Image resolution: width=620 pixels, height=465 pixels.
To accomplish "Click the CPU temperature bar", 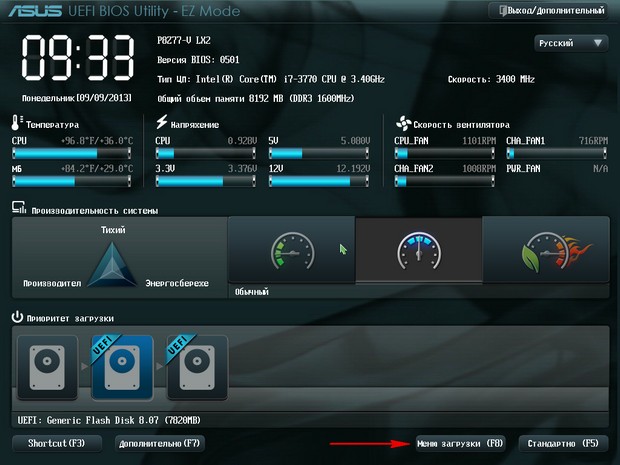I will (72, 153).
